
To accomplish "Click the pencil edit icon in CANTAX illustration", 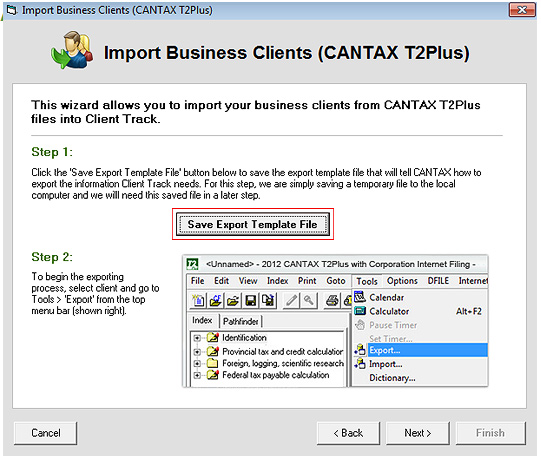I will coord(293,302).
